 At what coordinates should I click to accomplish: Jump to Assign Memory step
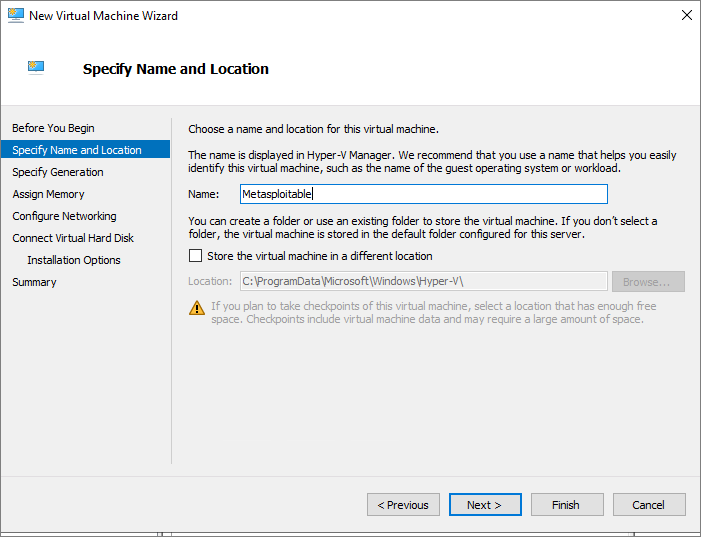point(48,194)
